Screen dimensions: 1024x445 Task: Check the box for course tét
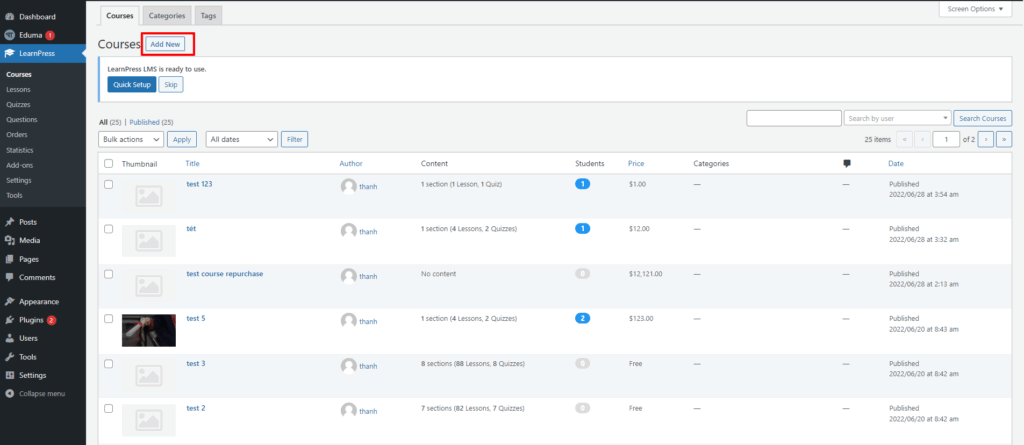pos(108,229)
